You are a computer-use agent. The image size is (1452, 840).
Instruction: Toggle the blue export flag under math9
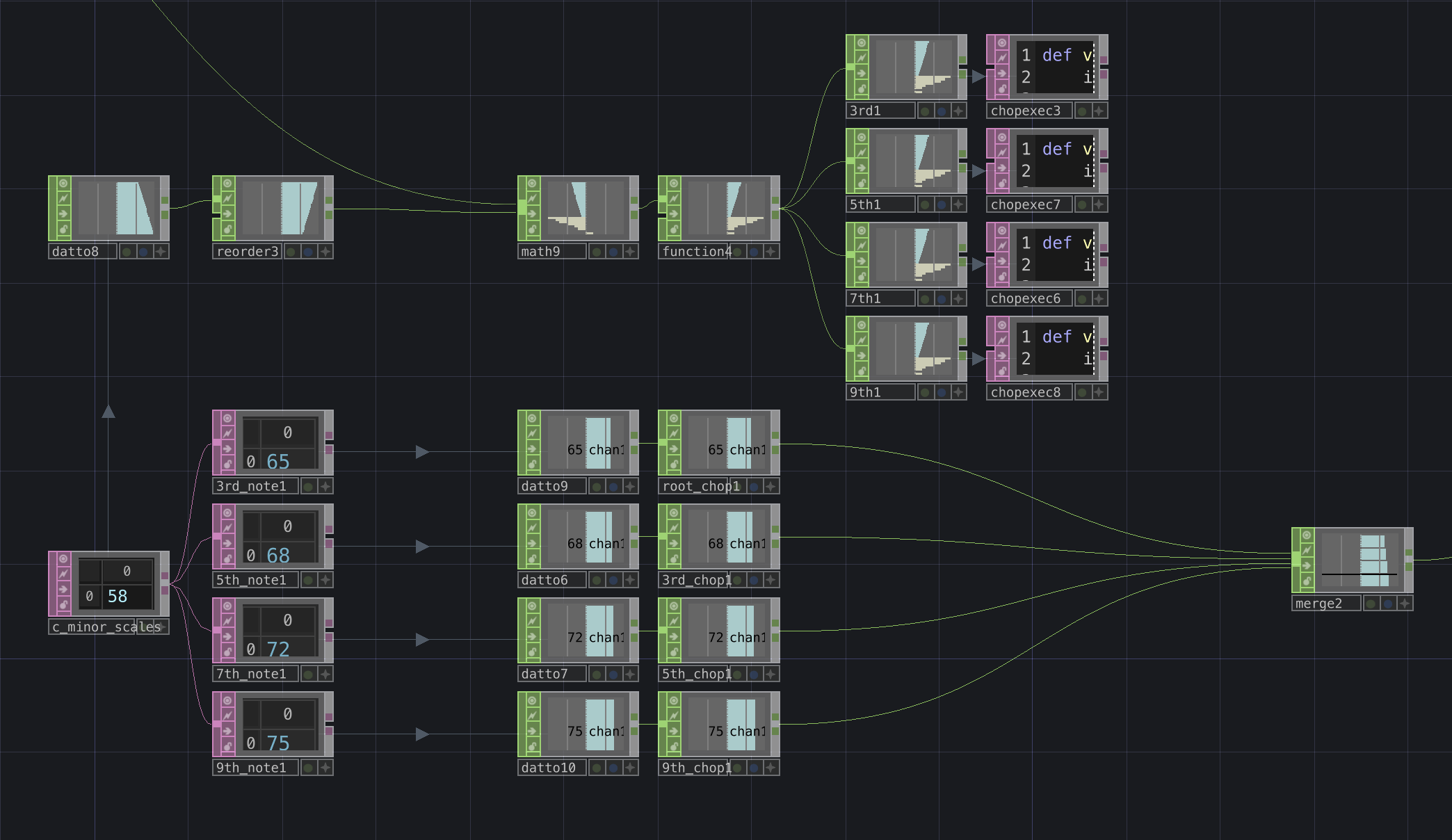[x=613, y=252]
